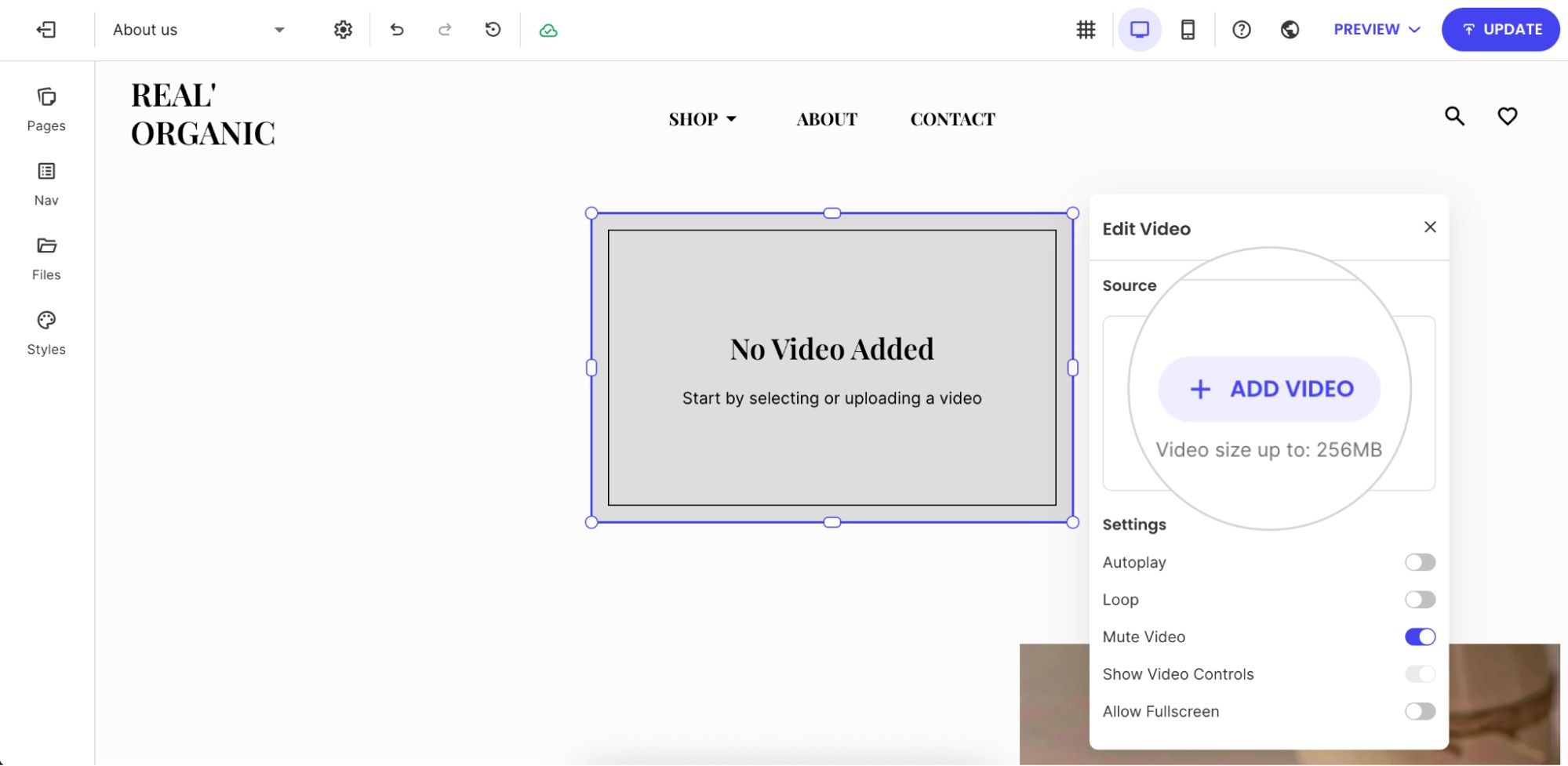
Task: Close the Edit Video panel
Action: [x=1430, y=227]
